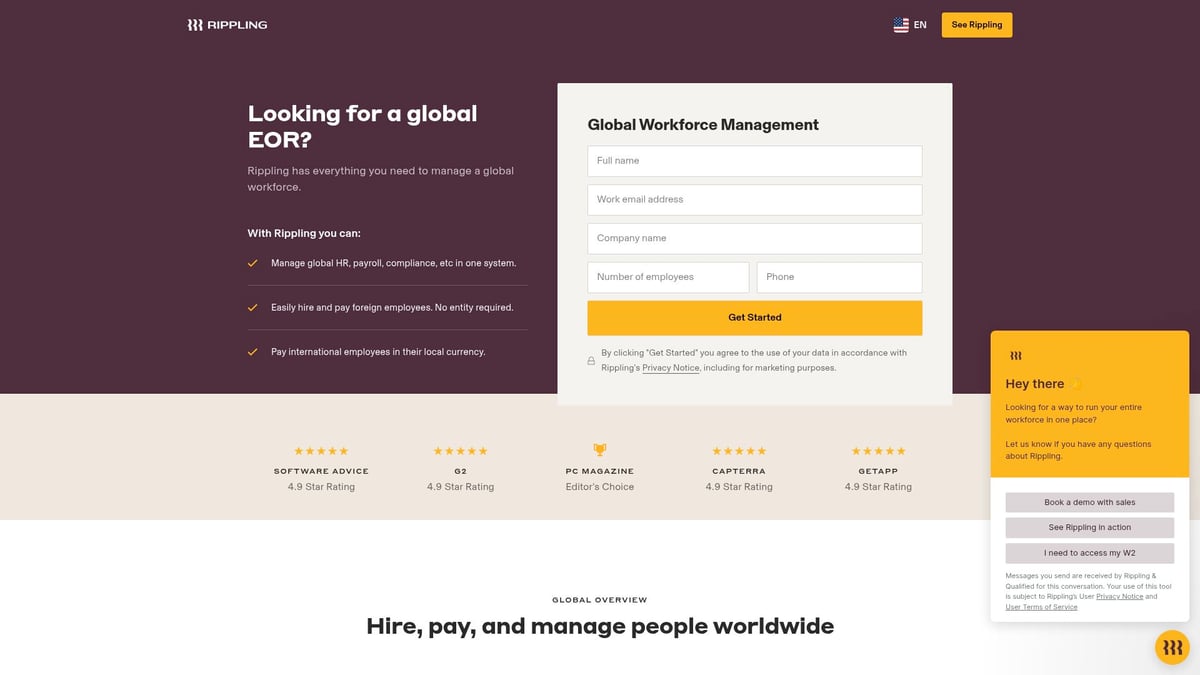Click the Rippling logo in the header
Image resolution: width=1200 pixels, height=675 pixels.
[228, 24]
